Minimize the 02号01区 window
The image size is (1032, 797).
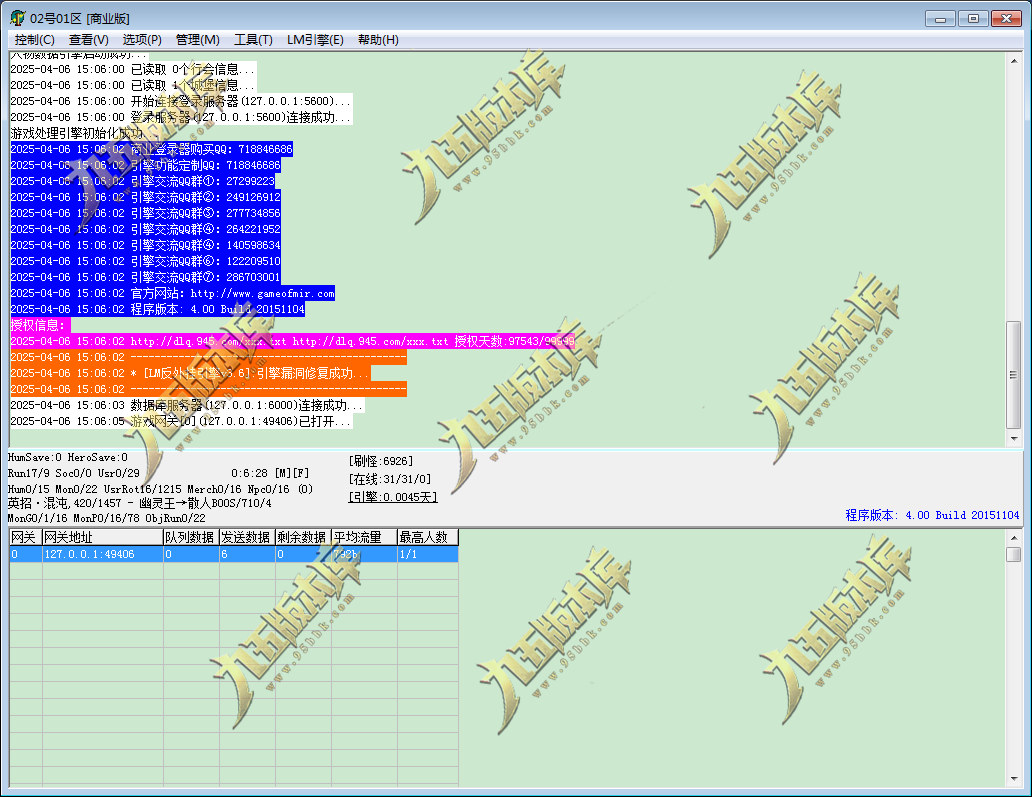(x=940, y=18)
